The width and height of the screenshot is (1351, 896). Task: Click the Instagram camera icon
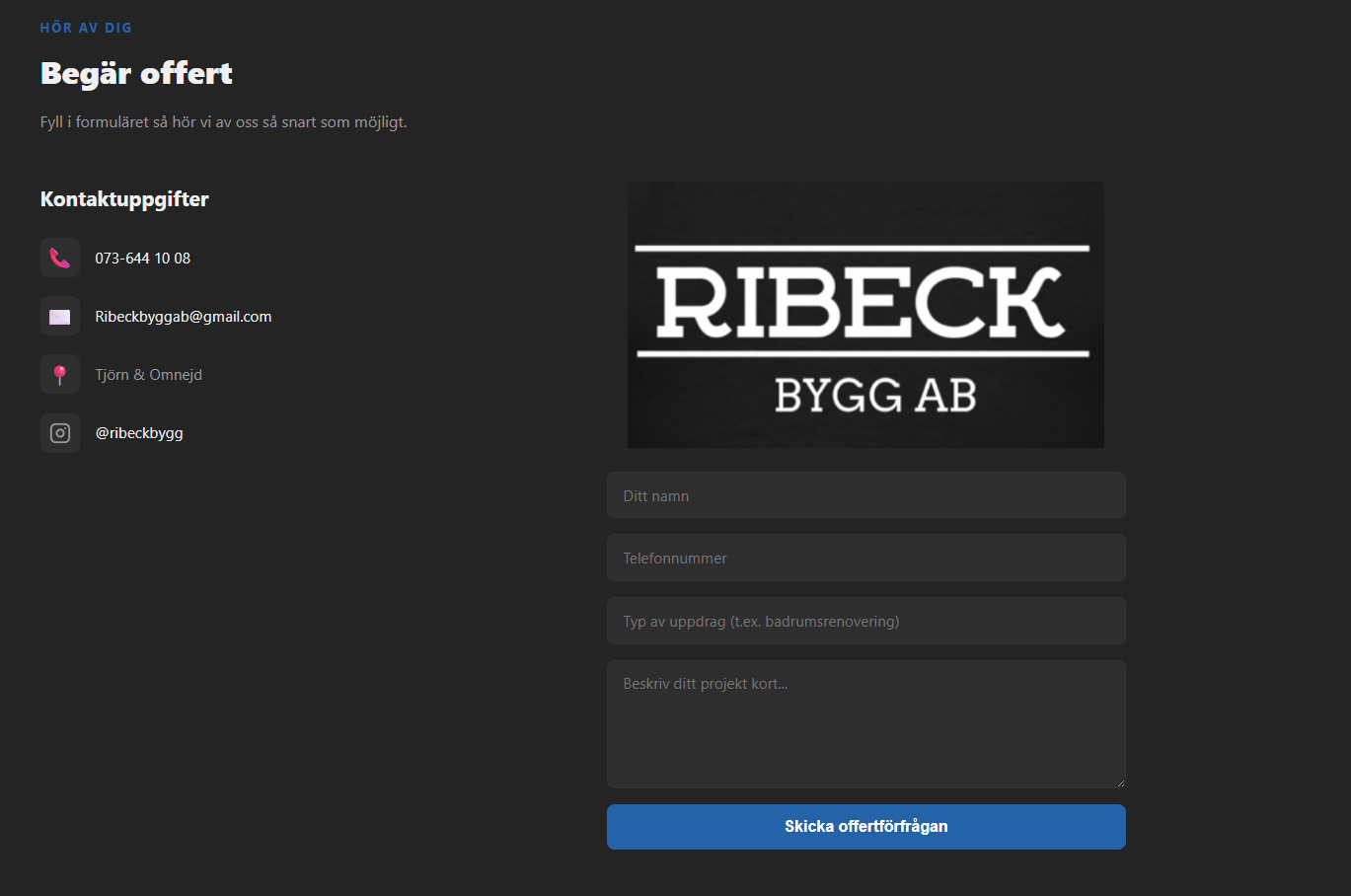pyautogui.click(x=60, y=433)
